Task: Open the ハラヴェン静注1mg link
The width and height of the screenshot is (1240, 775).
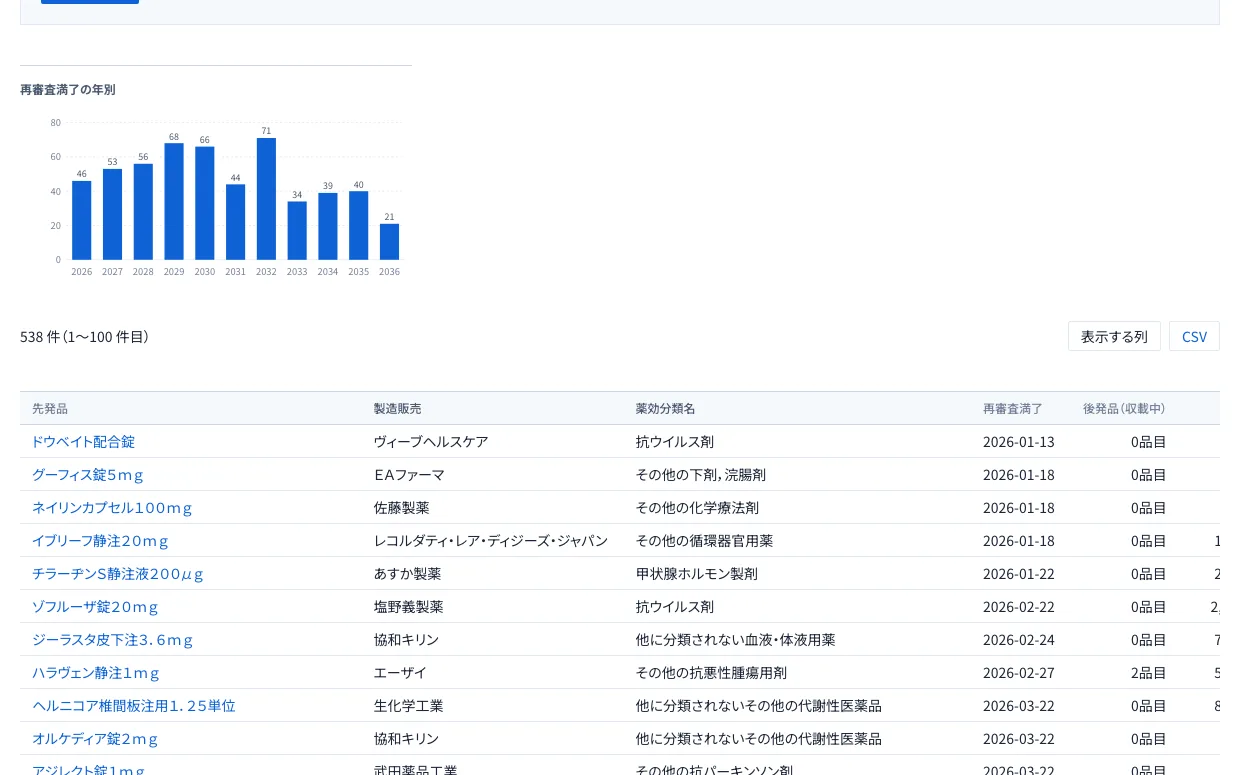Action: [x=96, y=672]
